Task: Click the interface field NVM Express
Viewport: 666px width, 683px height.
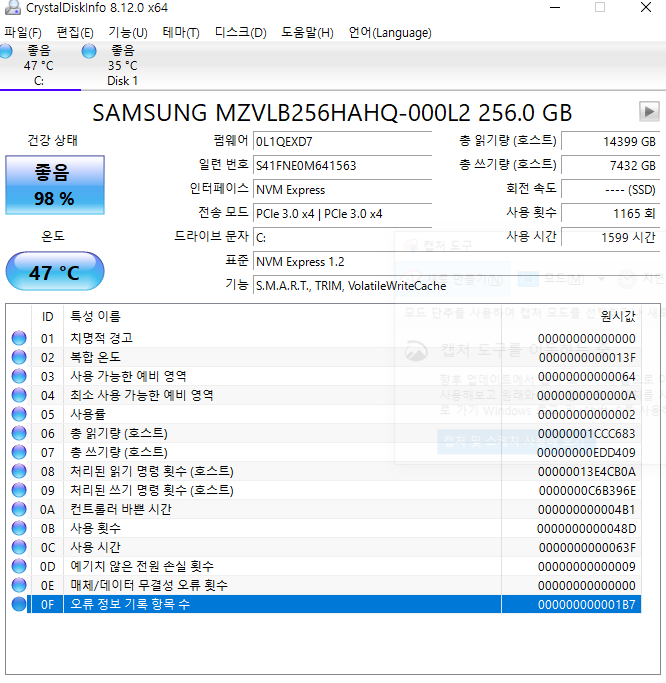Action: [342, 190]
